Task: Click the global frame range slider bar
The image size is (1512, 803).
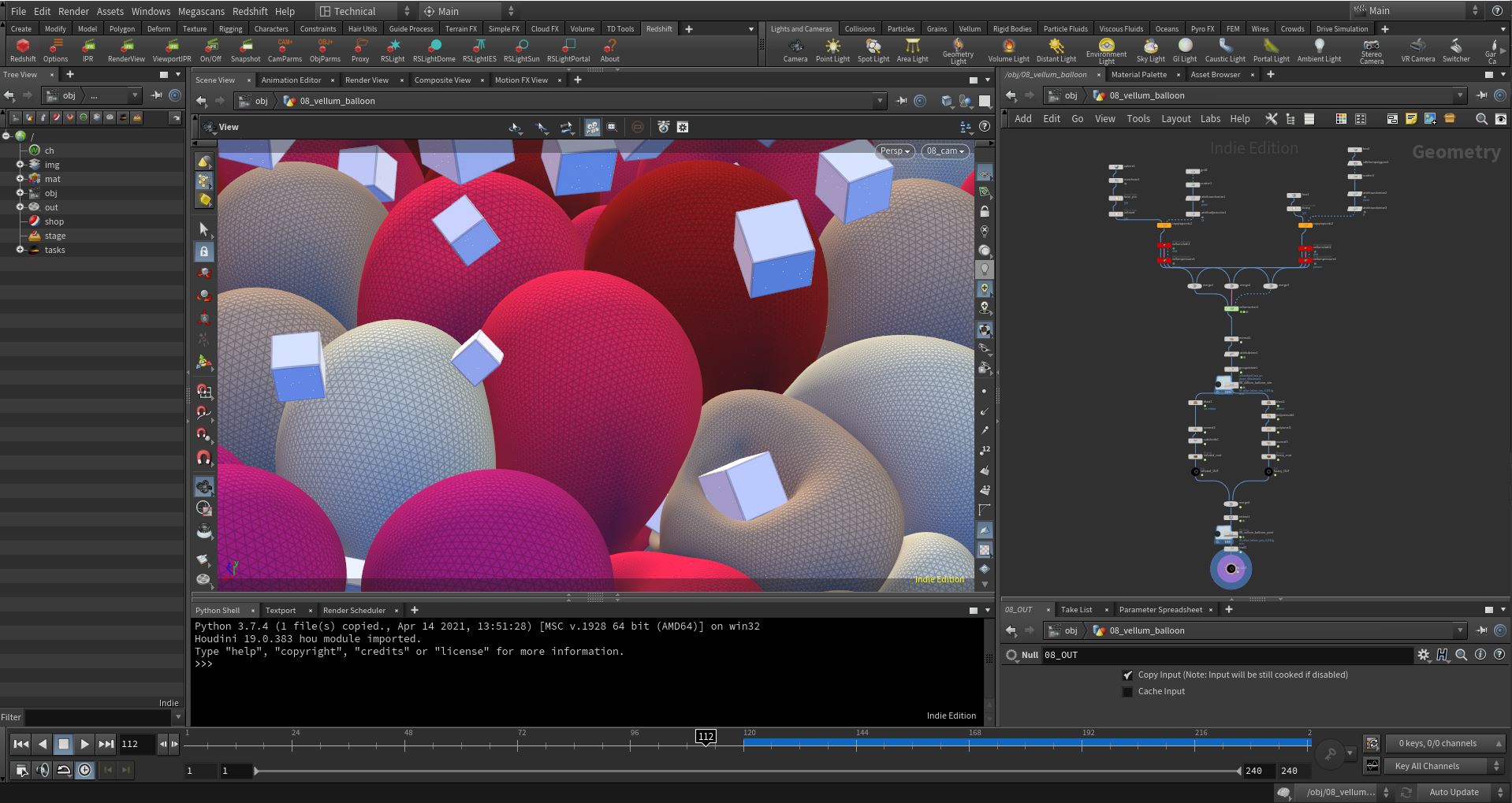Action: coord(747,771)
